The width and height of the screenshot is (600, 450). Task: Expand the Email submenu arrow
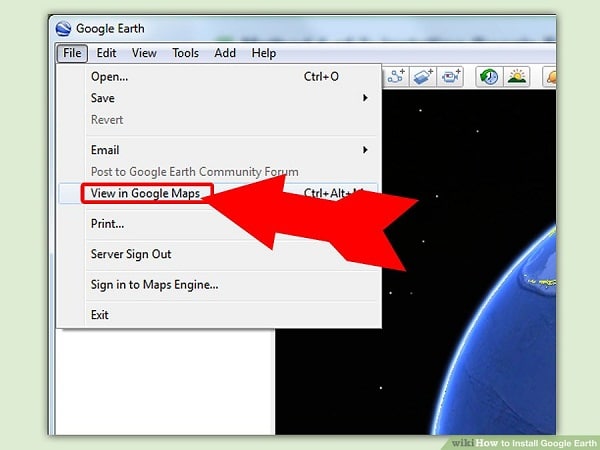click(365, 150)
